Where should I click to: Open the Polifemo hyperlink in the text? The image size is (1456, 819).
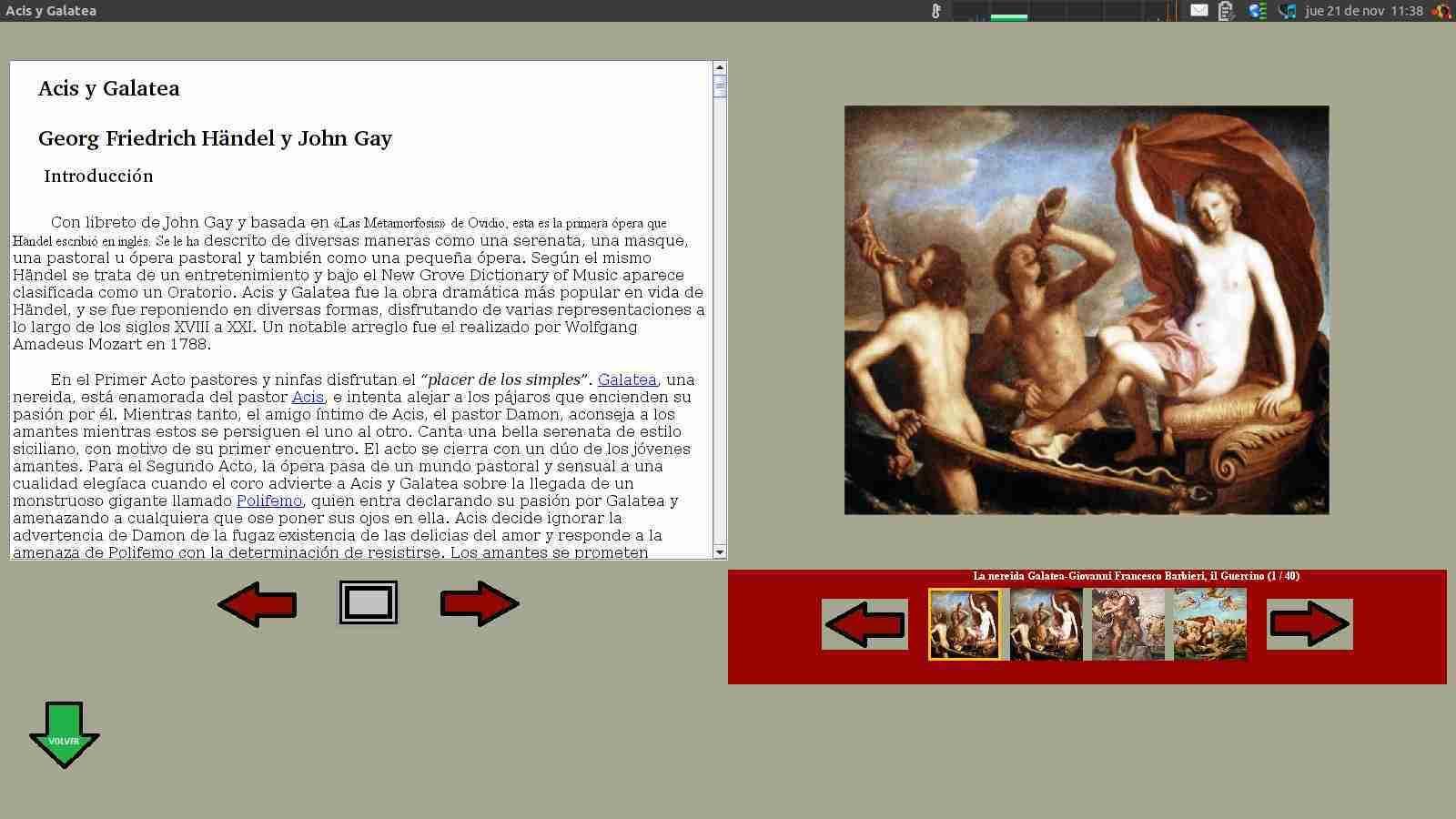[269, 500]
